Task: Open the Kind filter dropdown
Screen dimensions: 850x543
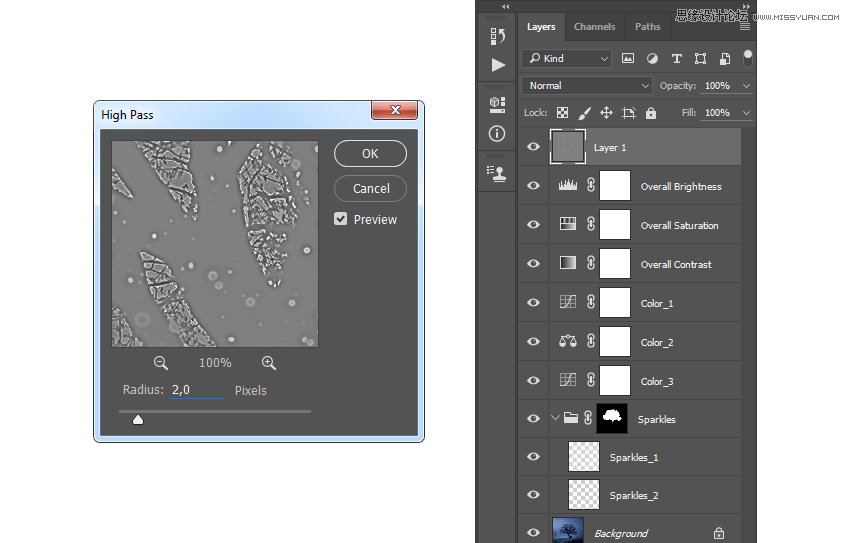Action: pos(568,59)
